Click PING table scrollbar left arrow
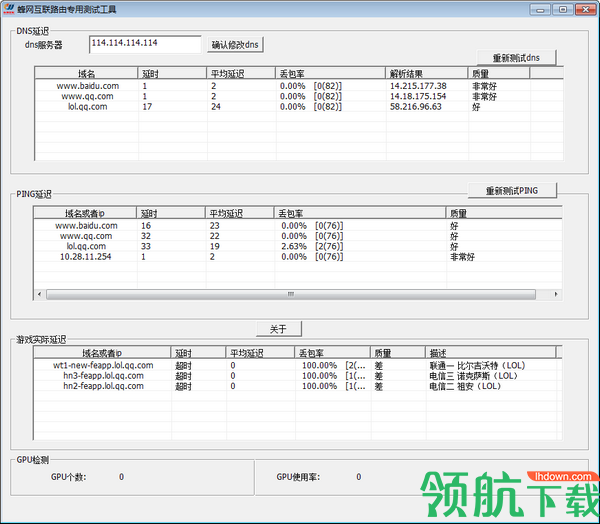600x524 pixels. tap(39, 294)
